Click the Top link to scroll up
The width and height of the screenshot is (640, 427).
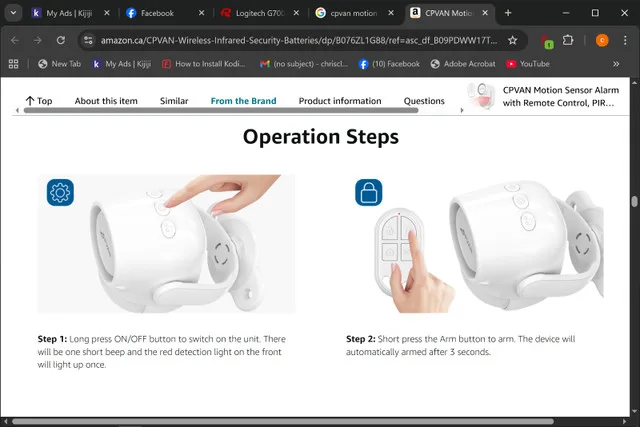click(x=38, y=101)
